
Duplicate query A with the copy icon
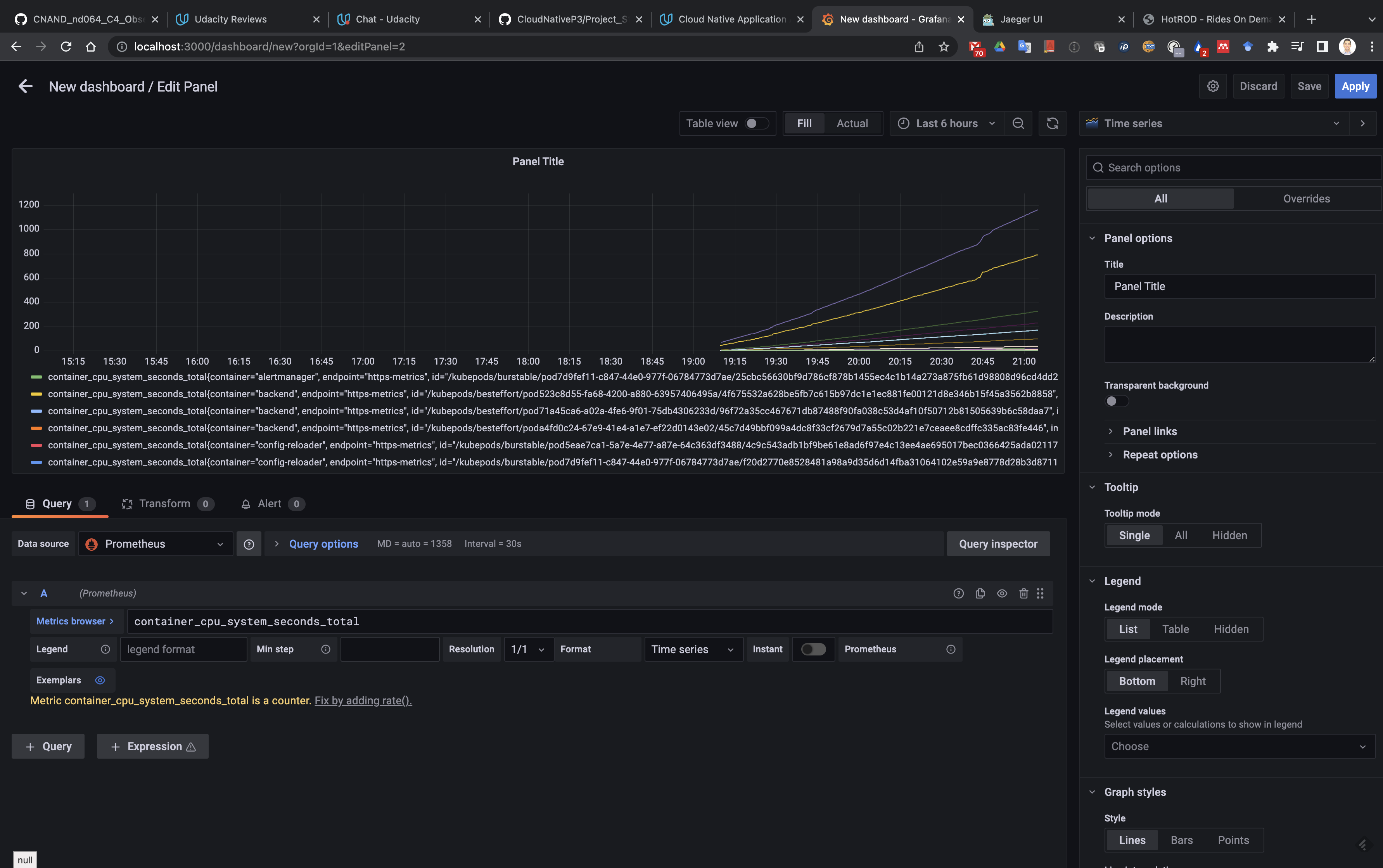click(980, 593)
